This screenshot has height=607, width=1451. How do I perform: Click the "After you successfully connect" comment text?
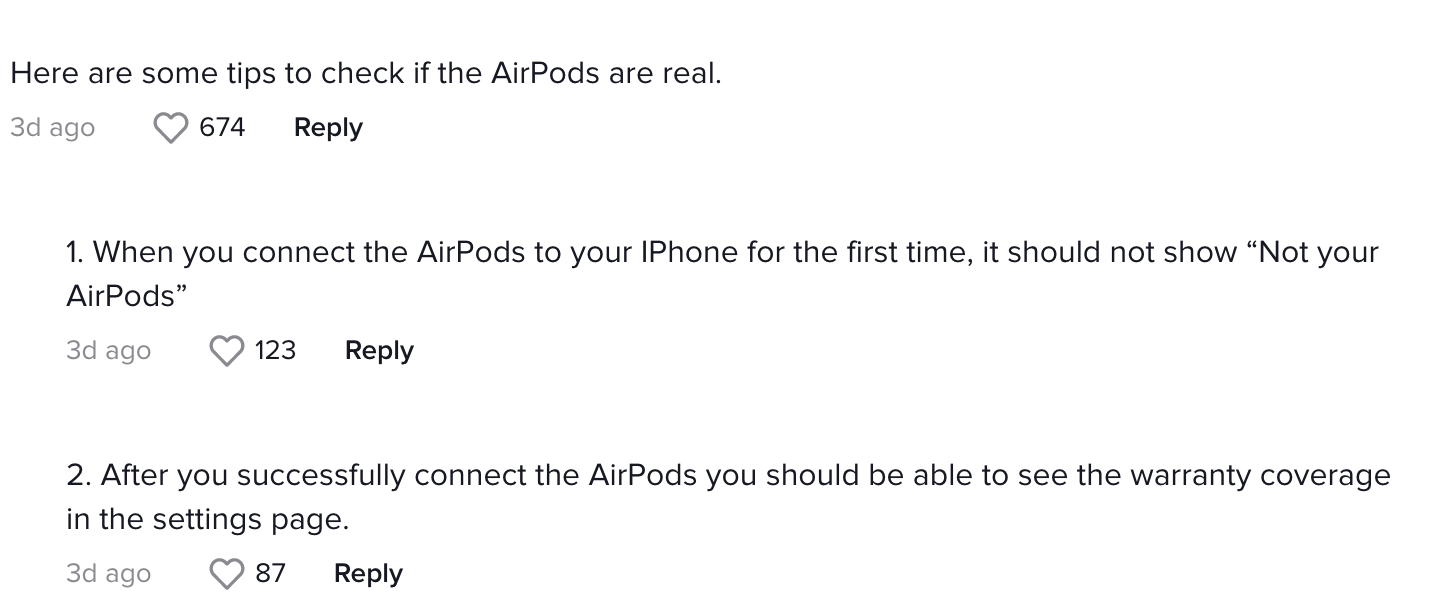728,497
